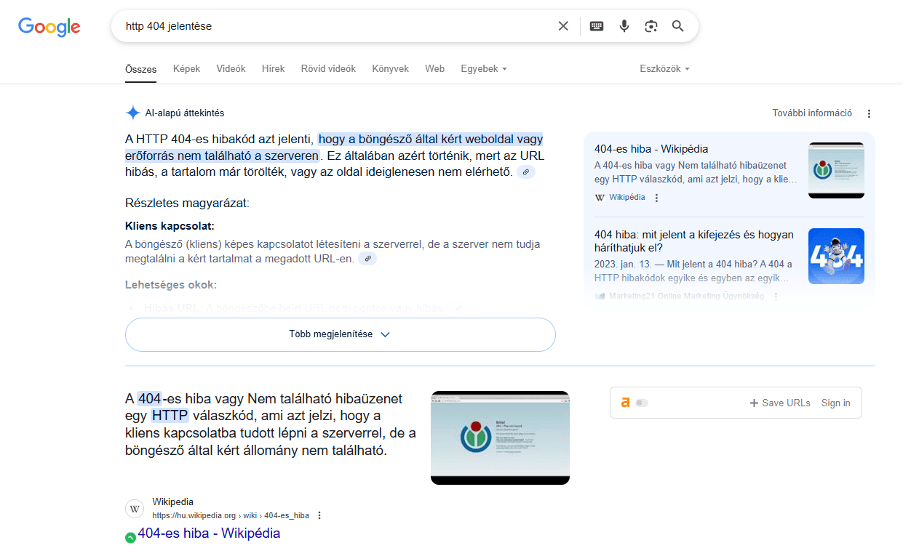Click the Google logo
904x556 pixels.
pyautogui.click(x=49, y=27)
